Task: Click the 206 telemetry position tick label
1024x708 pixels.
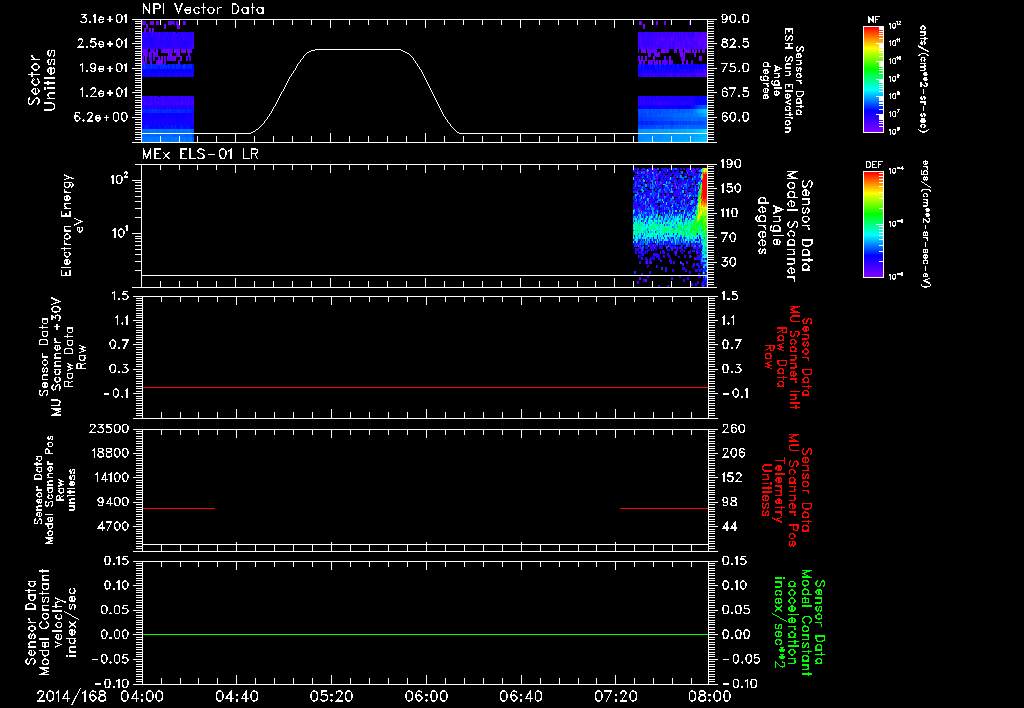Action: 731,453
